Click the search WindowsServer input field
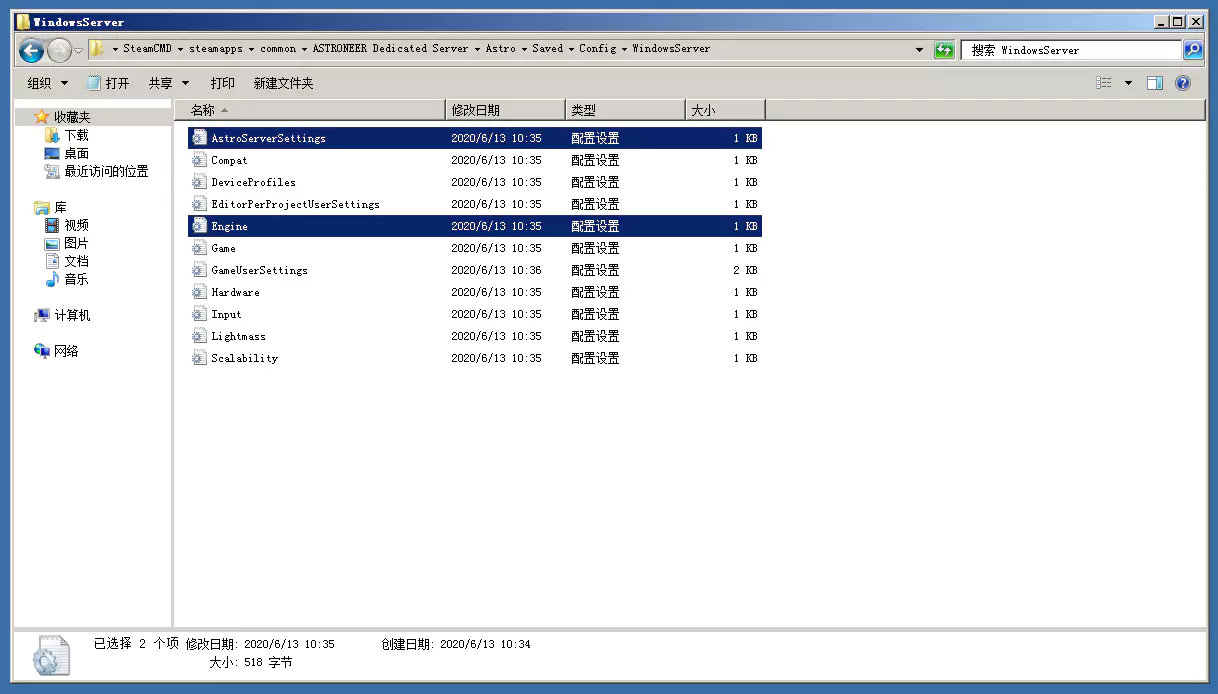The width and height of the screenshot is (1218, 694). [1072, 50]
